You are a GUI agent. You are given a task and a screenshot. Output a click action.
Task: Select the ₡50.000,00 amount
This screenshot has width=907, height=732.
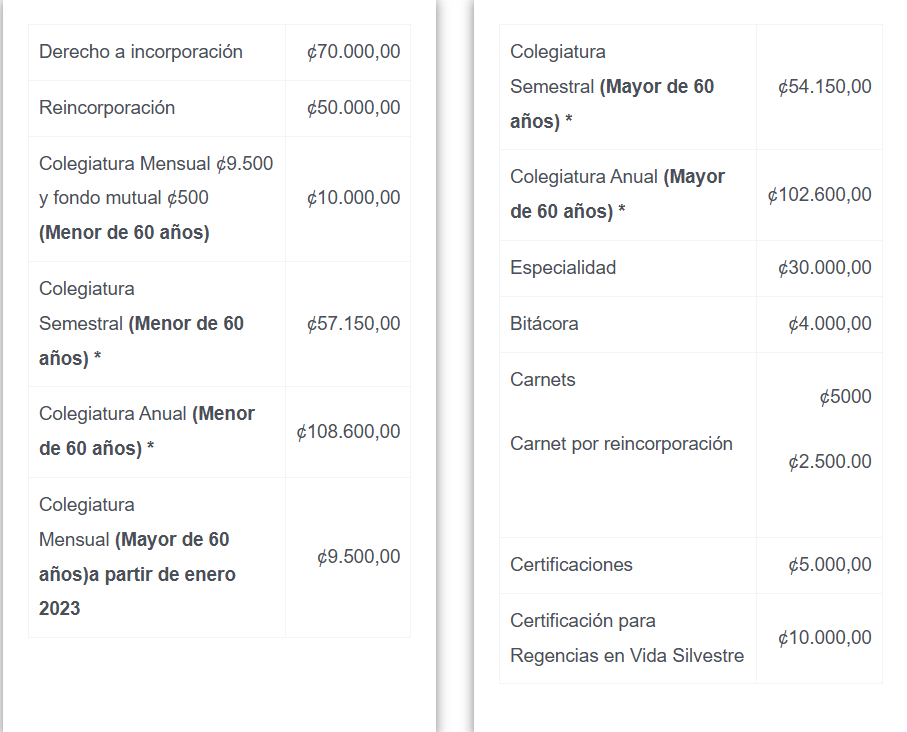coord(353,108)
